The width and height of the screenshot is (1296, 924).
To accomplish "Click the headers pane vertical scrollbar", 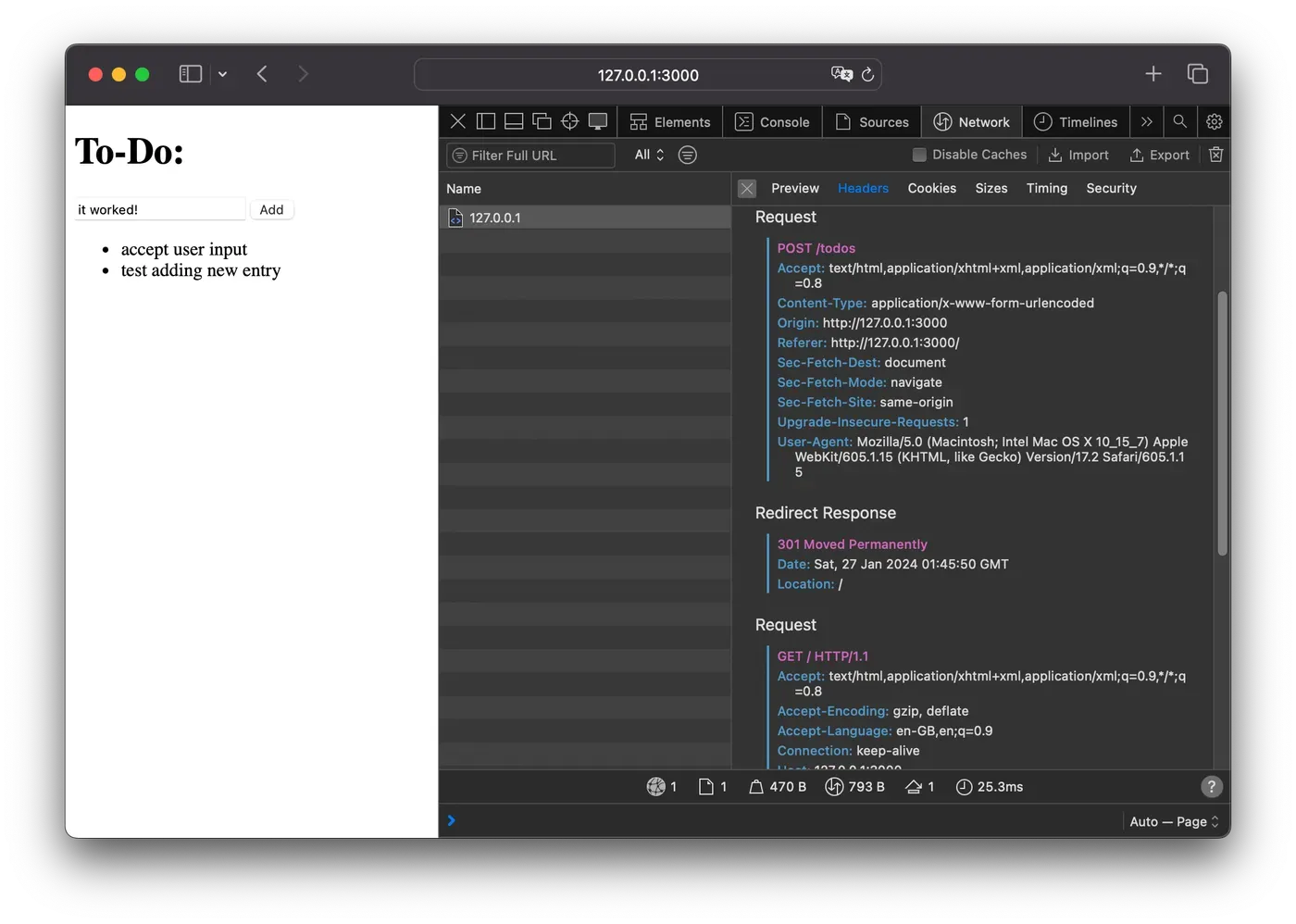I will tap(1222, 423).
